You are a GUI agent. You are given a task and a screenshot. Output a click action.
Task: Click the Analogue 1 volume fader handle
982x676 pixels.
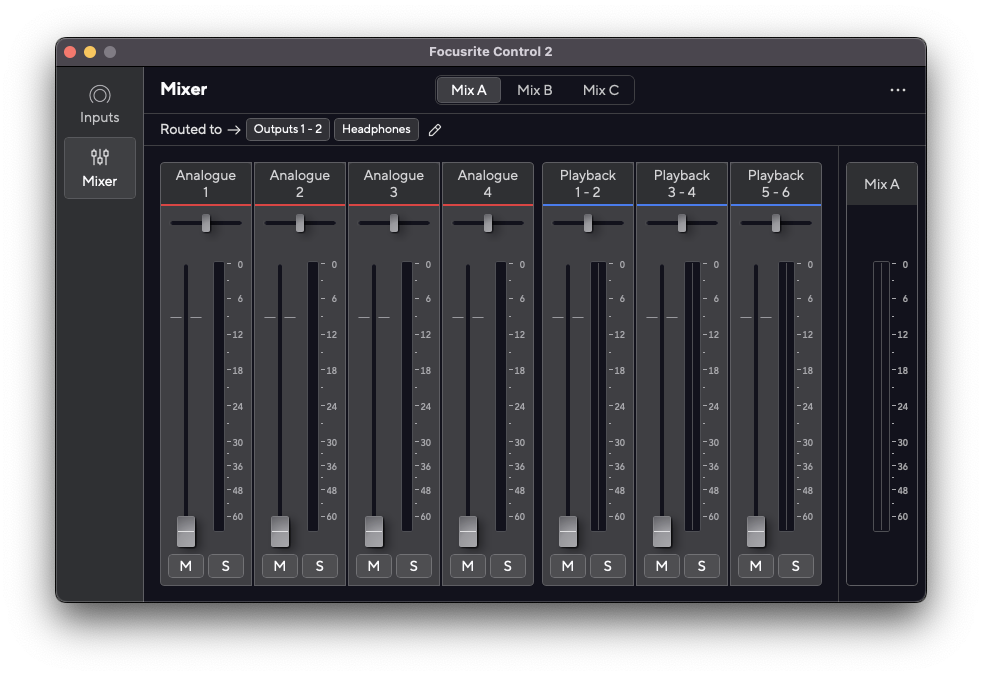[186, 531]
